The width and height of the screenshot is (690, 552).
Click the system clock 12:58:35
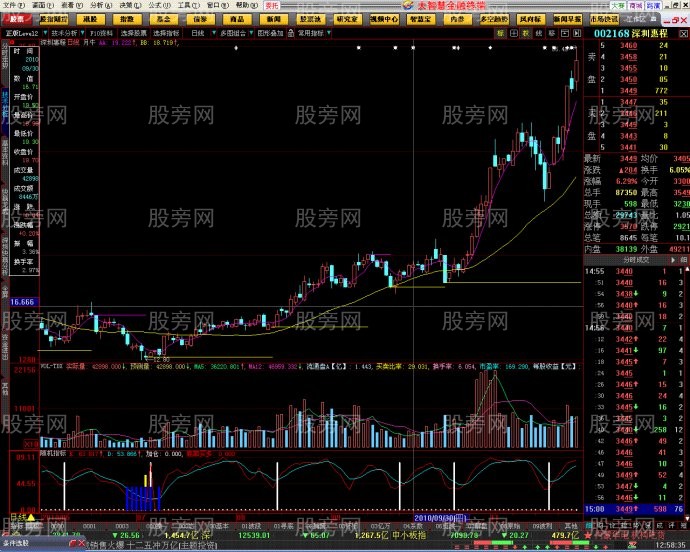click(x=671, y=545)
